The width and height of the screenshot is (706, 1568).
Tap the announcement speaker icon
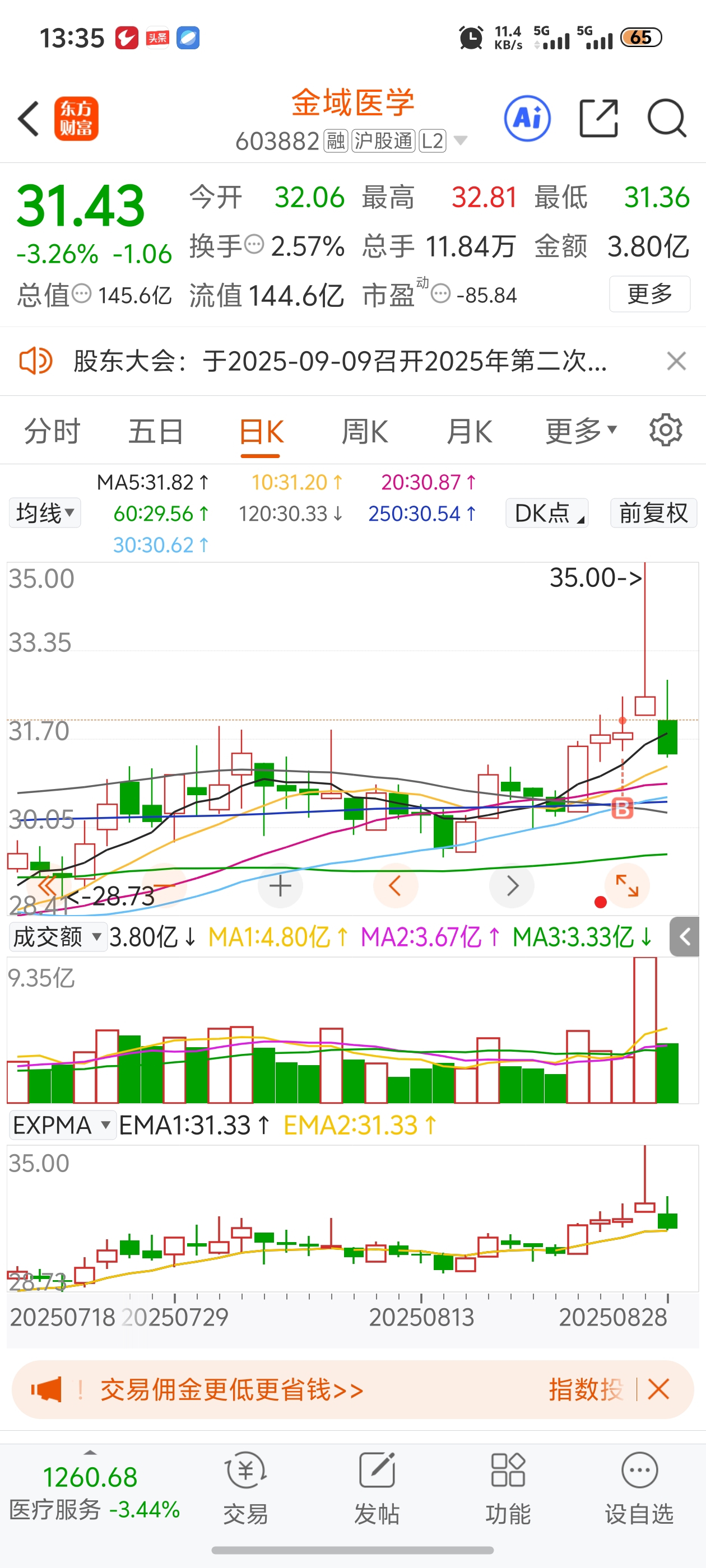[35, 361]
